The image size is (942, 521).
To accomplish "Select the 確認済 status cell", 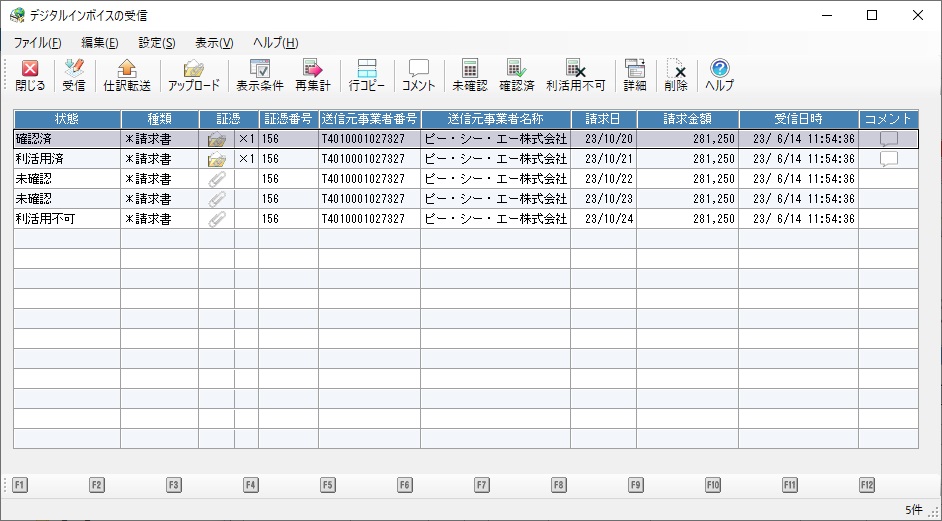I will pyautogui.click(x=67, y=139).
